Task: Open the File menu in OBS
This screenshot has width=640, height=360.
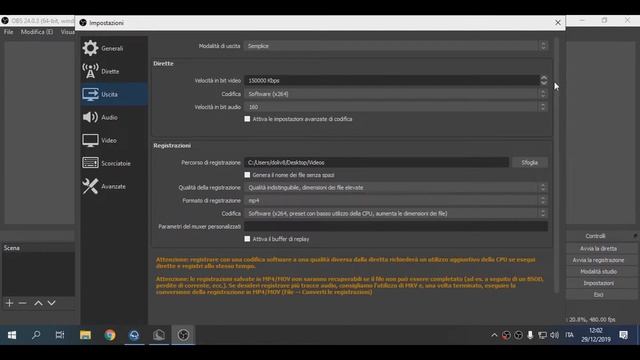Action: 9,32
